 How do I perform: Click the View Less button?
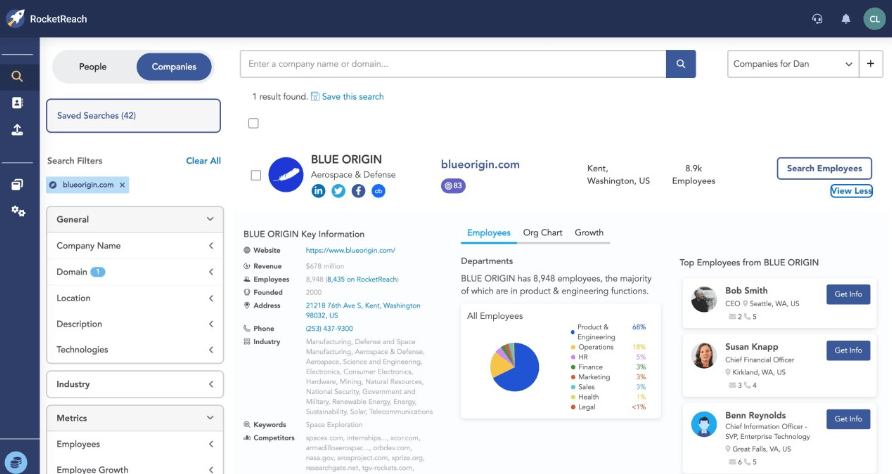(851, 191)
